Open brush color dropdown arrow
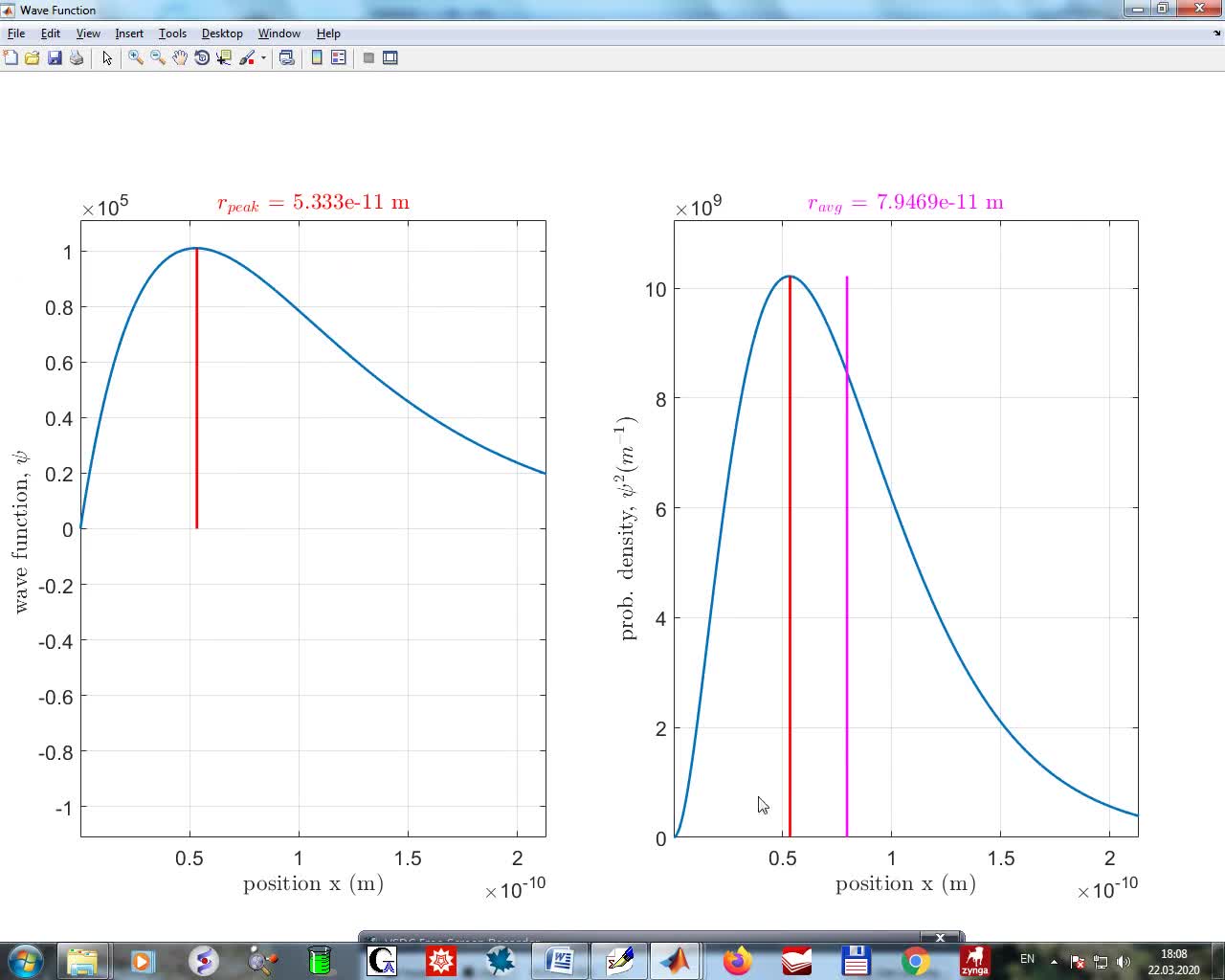The image size is (1225, 980). pos(263,57)
